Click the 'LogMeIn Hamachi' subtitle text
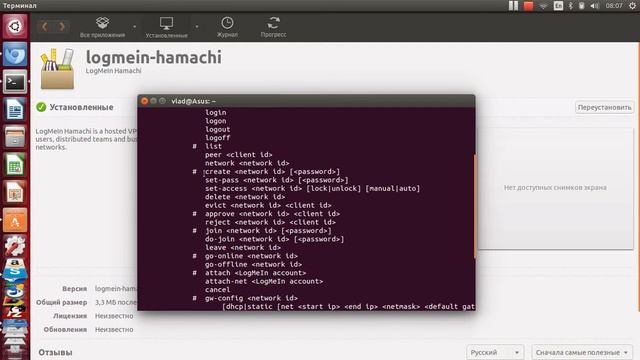Viewport: 640px width, 360px height. (113, 71)
